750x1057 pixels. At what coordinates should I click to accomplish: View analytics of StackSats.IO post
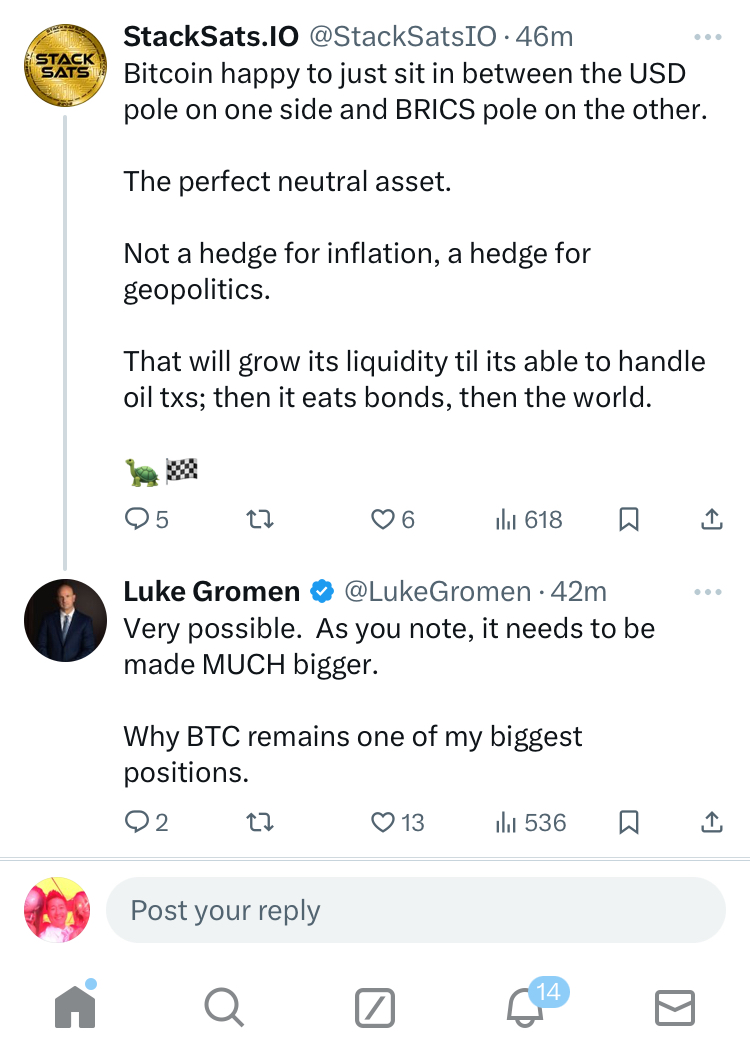pos(506,519)
